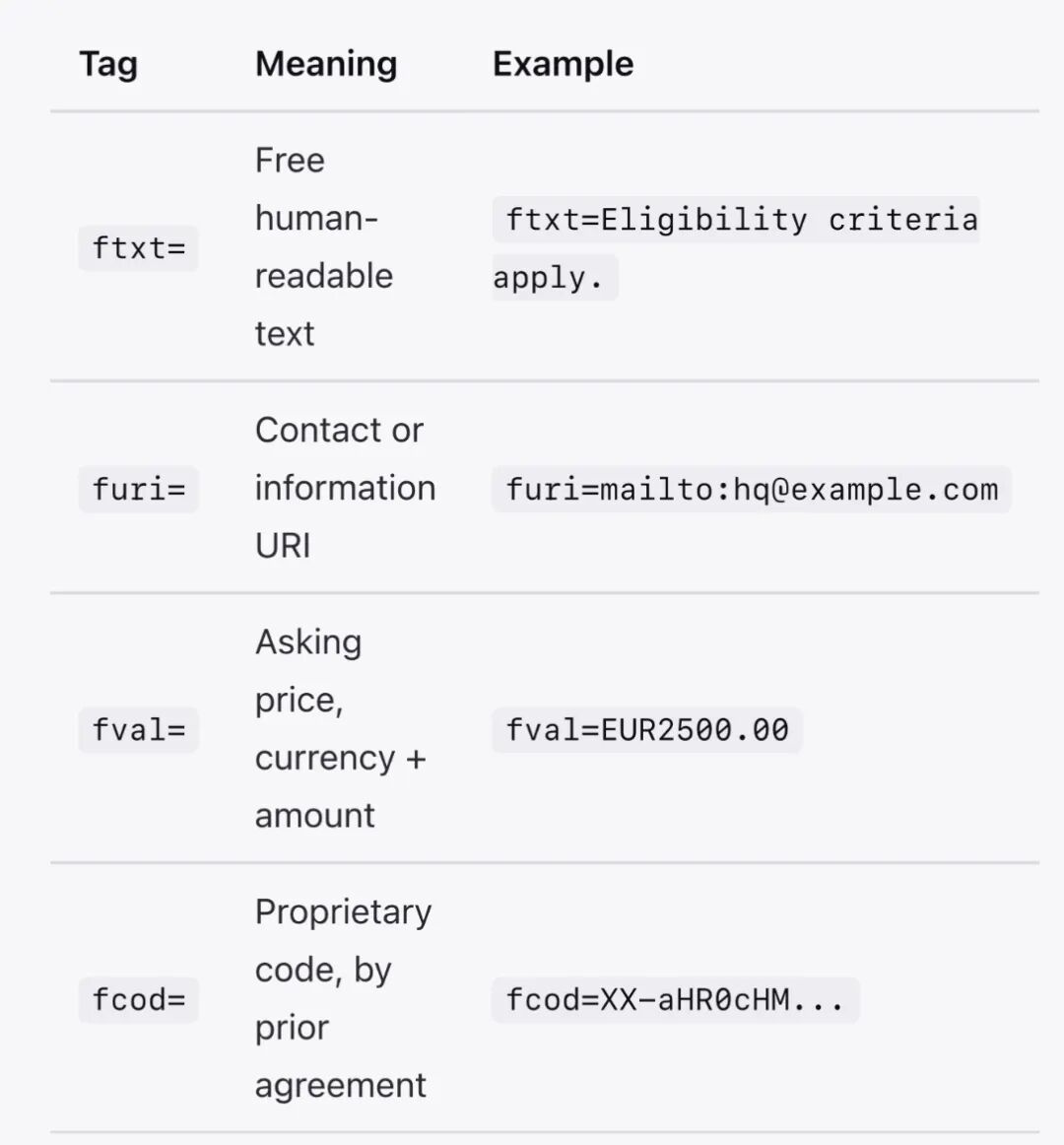Click the fval=EUR2500.00 example code

(x=647, y=729)
